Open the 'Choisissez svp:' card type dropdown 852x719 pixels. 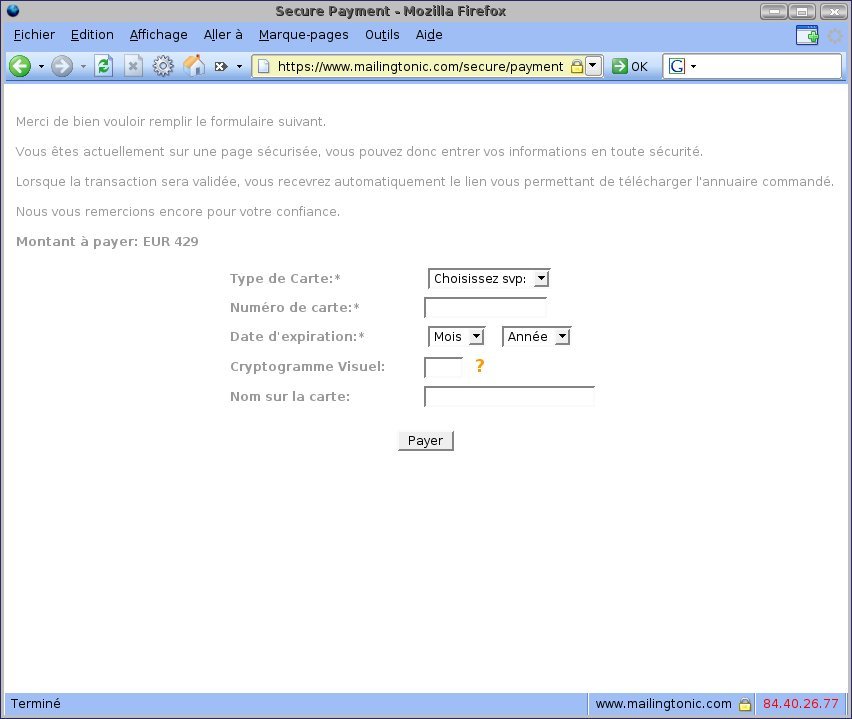488,279
